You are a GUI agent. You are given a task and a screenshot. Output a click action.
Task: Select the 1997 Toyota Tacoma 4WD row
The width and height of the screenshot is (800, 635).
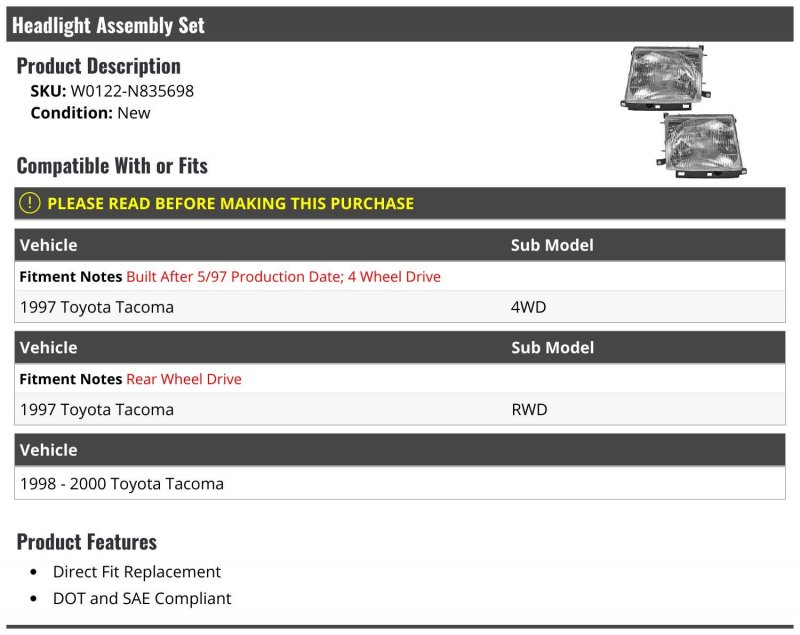pos(399,307)
